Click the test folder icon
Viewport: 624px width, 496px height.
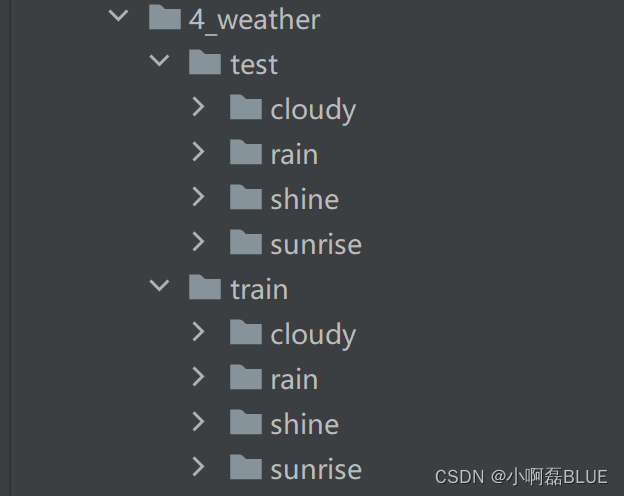tap(205, 62)
